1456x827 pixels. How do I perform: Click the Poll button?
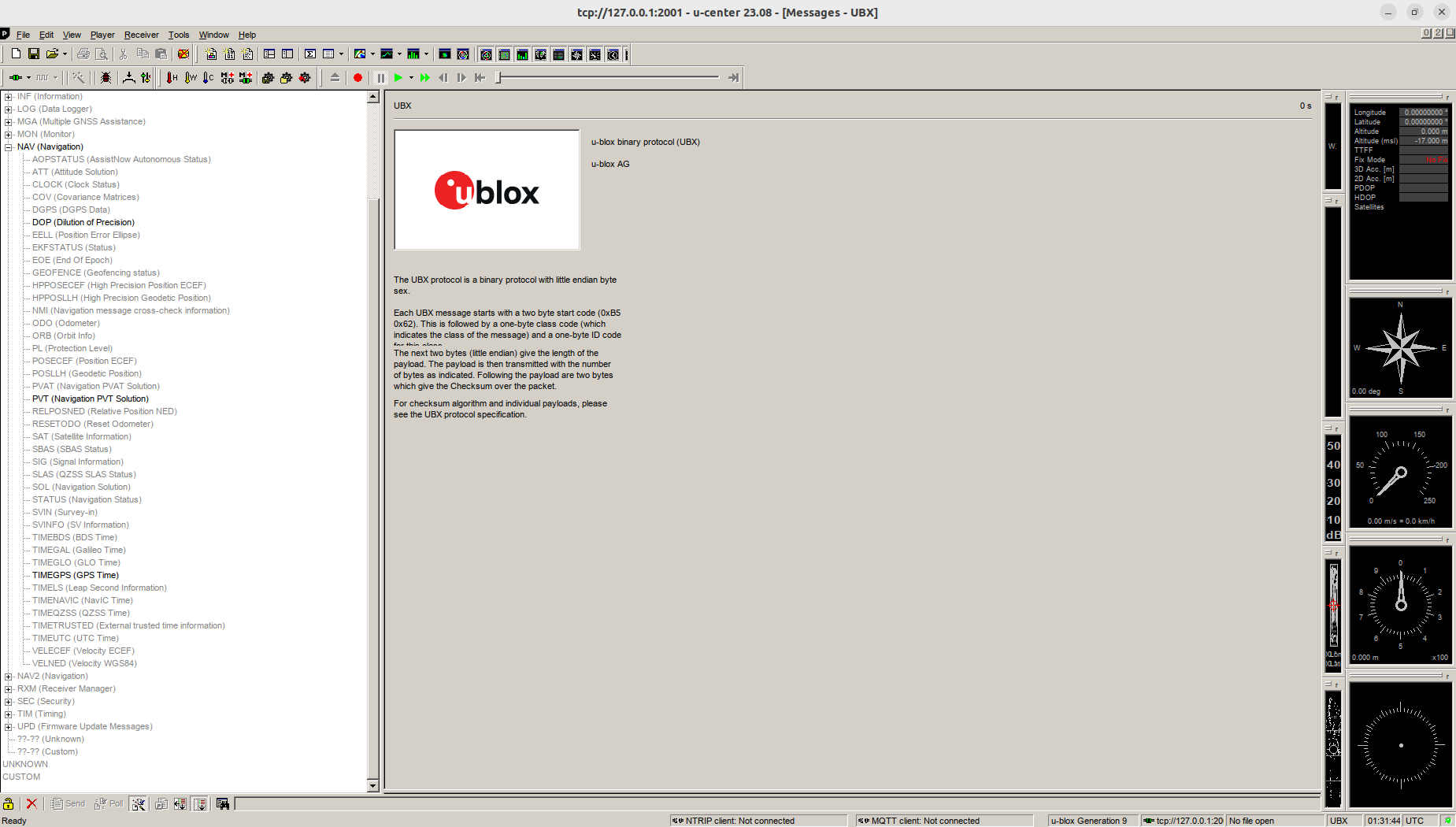coord(109,803)
